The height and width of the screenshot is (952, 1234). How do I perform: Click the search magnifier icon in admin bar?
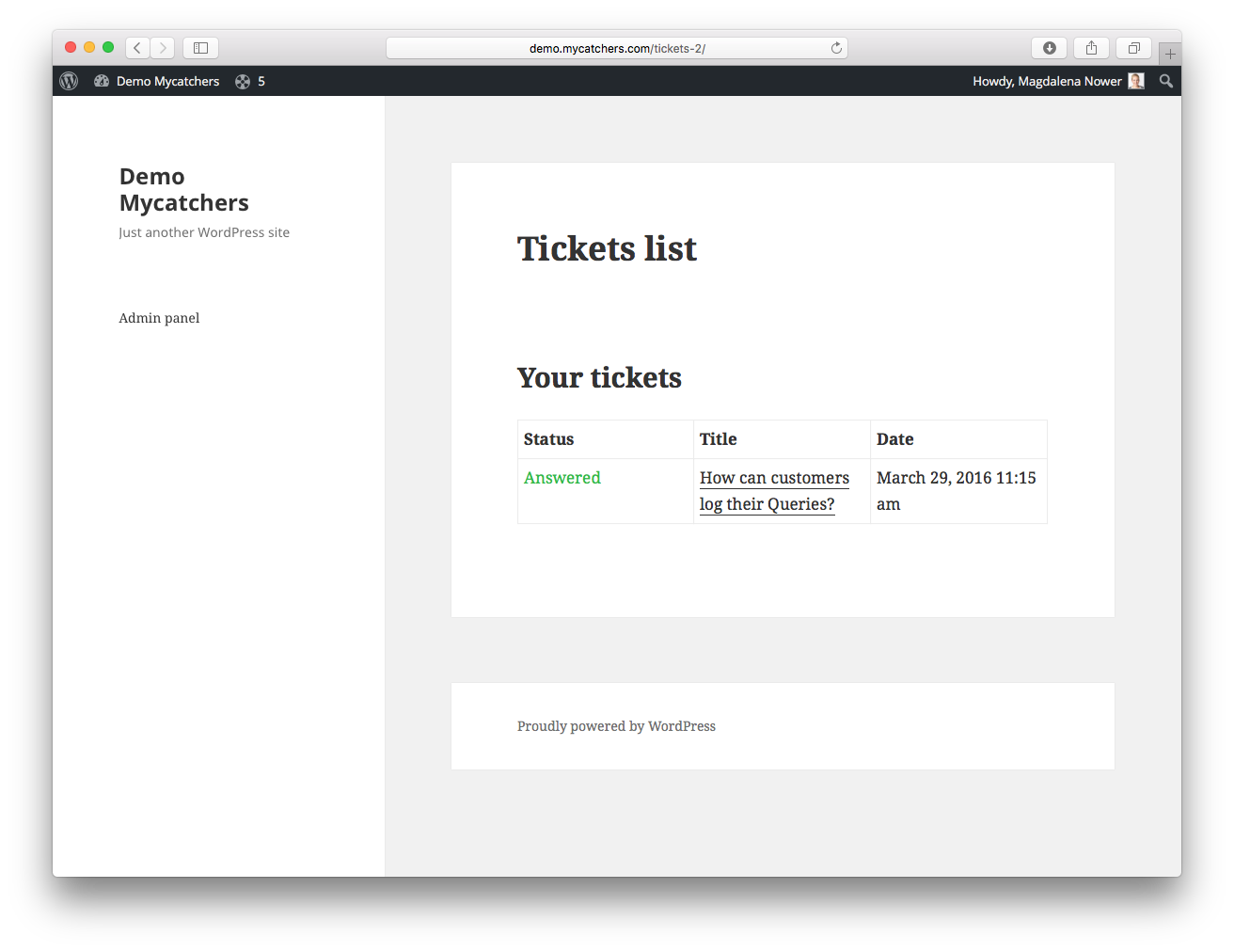coord(1166,81)
